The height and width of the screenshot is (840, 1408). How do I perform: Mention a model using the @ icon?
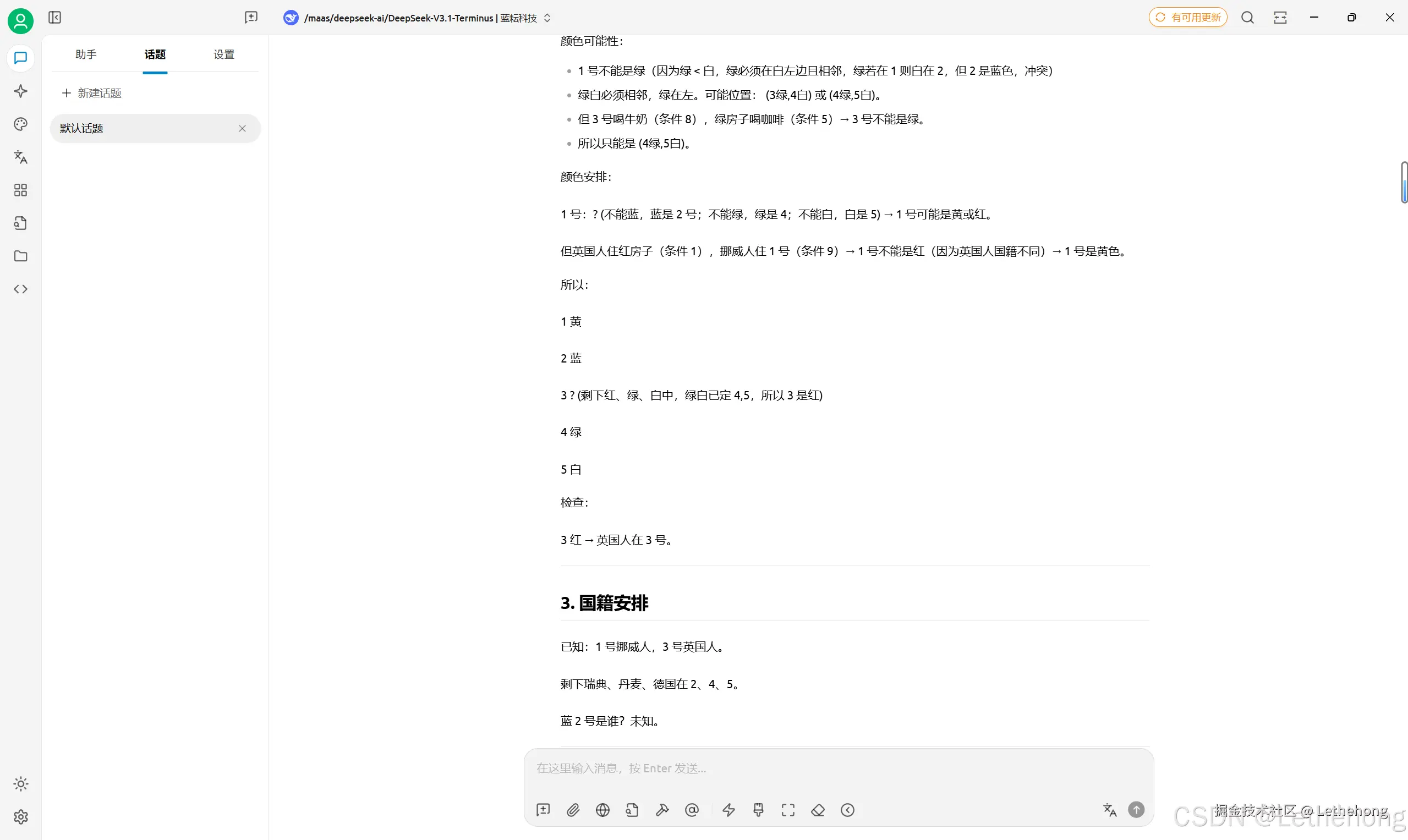coord(692,810)
